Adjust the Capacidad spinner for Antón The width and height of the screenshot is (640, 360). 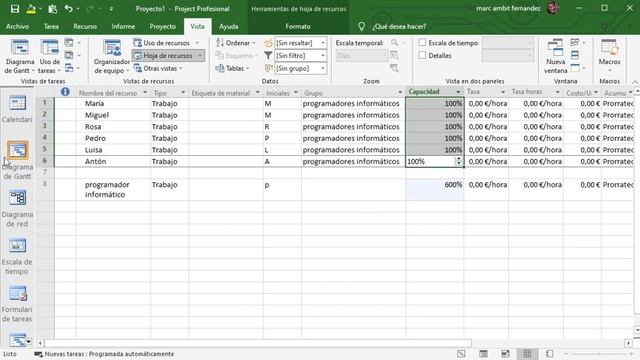459,161
